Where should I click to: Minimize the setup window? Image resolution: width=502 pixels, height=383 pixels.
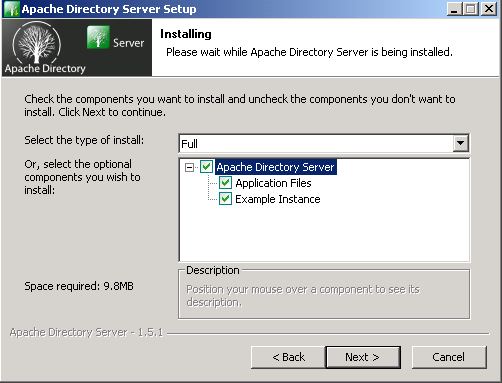coord(454,9)
